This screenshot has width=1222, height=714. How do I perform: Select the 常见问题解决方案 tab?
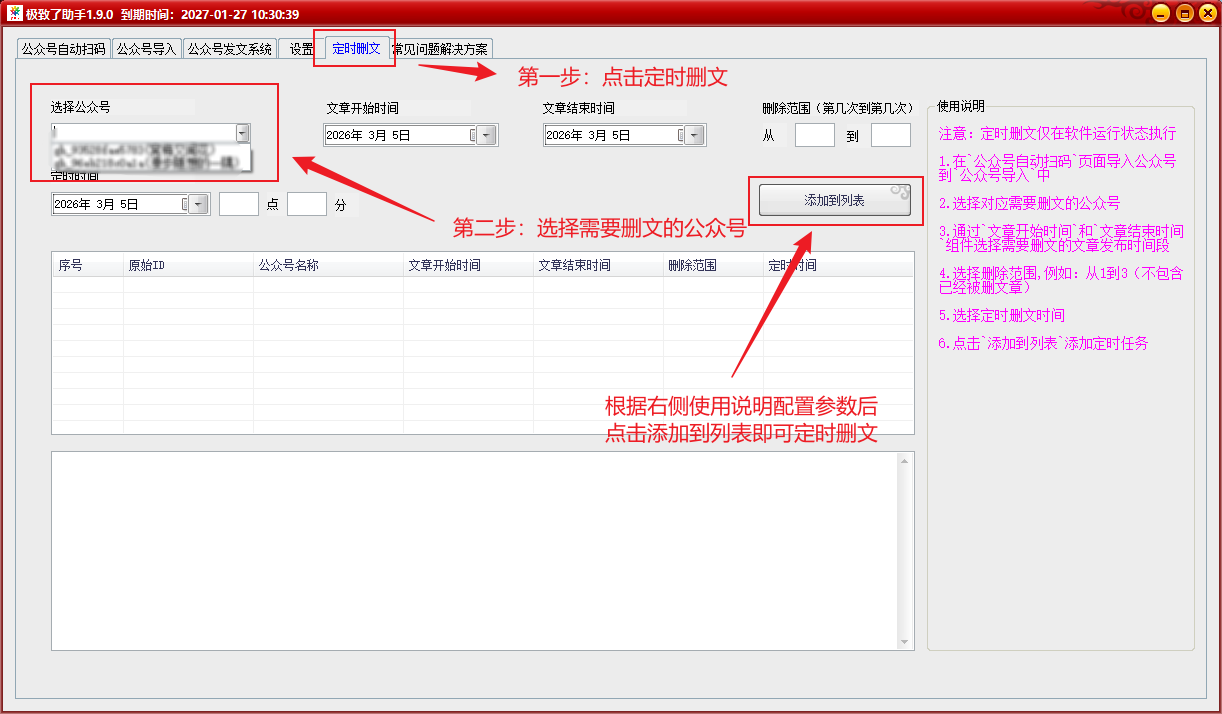441,49
